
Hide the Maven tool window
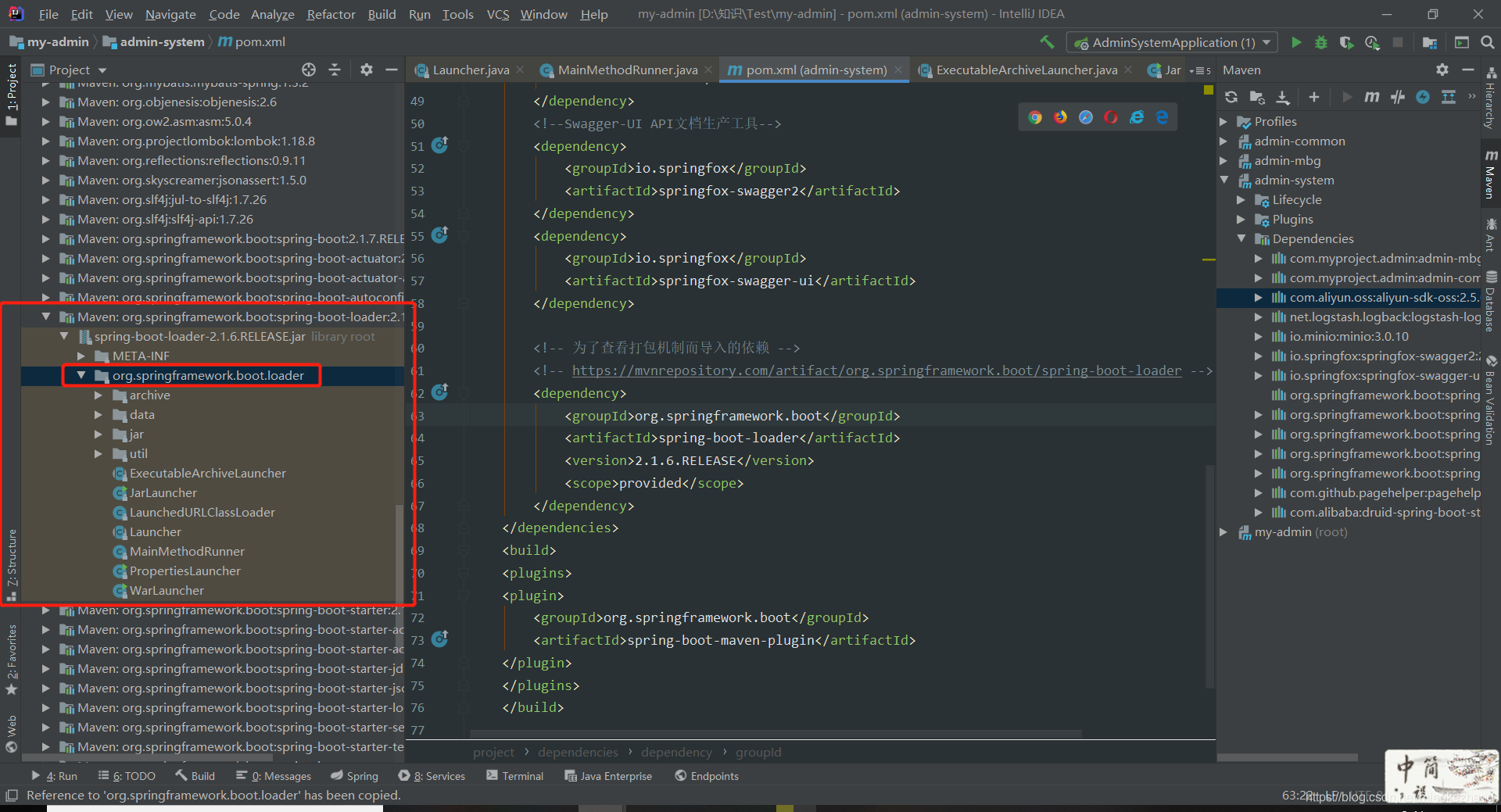[1468, 70]
